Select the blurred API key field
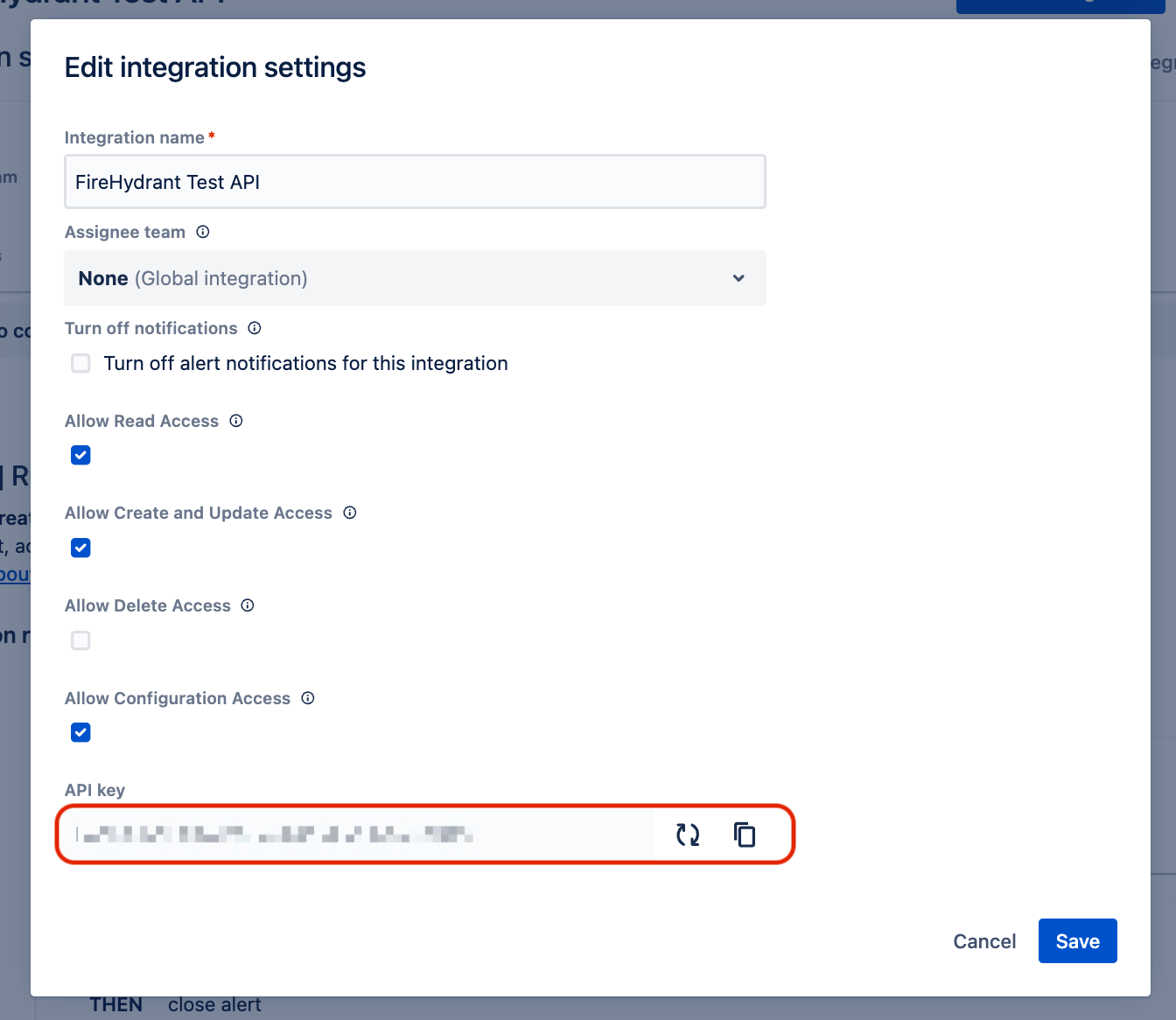 [359, 835]
